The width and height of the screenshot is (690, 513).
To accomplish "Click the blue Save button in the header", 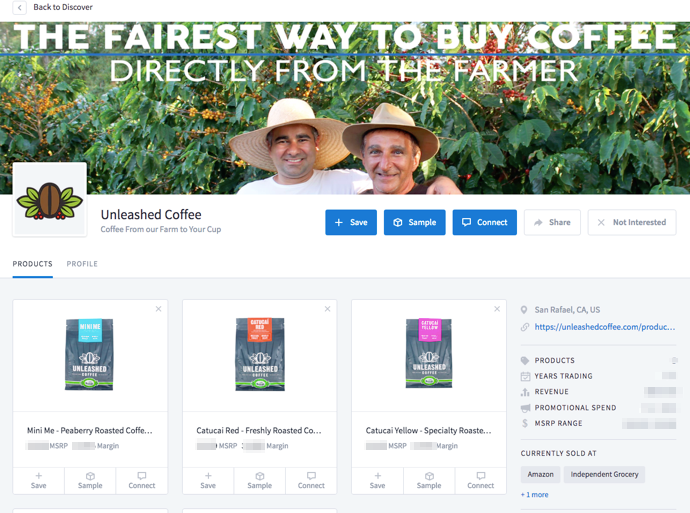I will (x=351, y=222).
